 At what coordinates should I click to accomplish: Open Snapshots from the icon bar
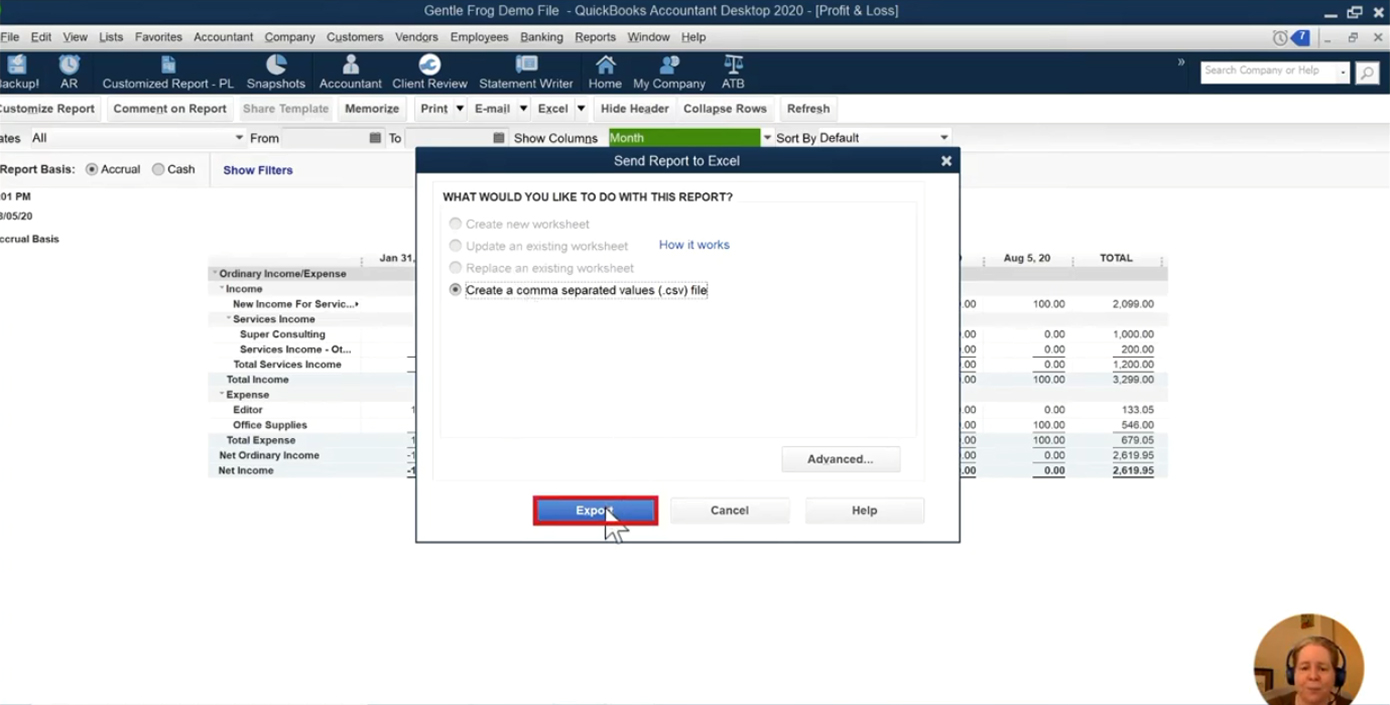coord(276,72)
